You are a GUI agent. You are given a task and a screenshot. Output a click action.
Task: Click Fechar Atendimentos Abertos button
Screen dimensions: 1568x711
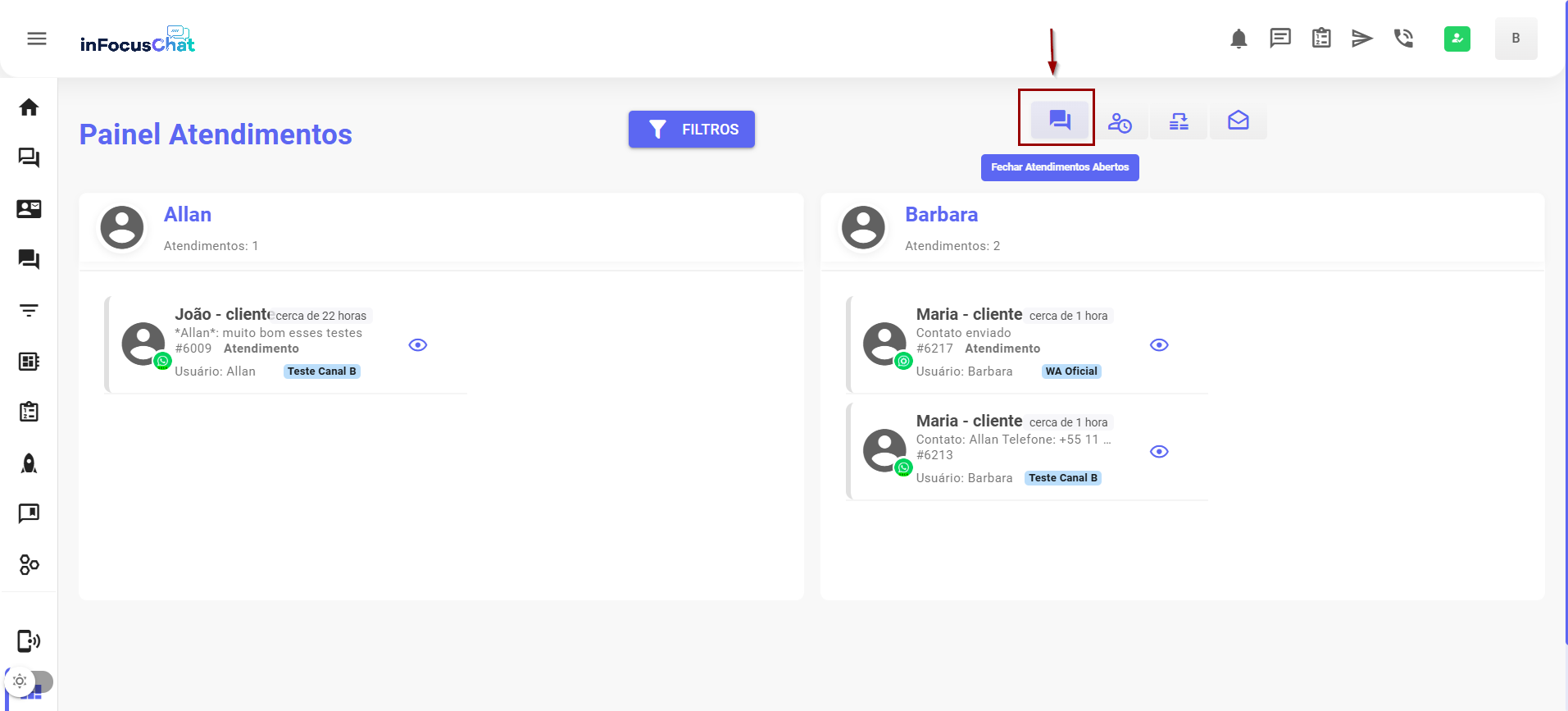(x=1059, y=167)
